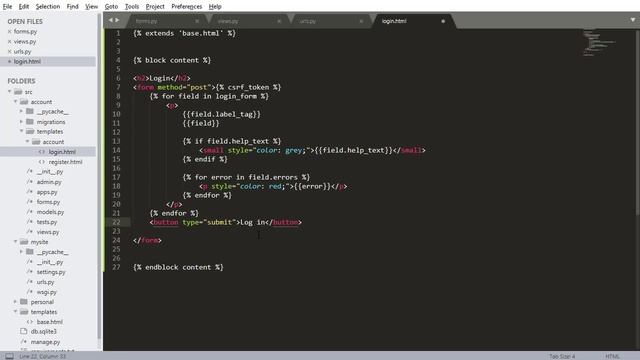The height and width of the screenshot is (360, 640).
Task: Close urls.py in the Open Files list
Action: 9,52
